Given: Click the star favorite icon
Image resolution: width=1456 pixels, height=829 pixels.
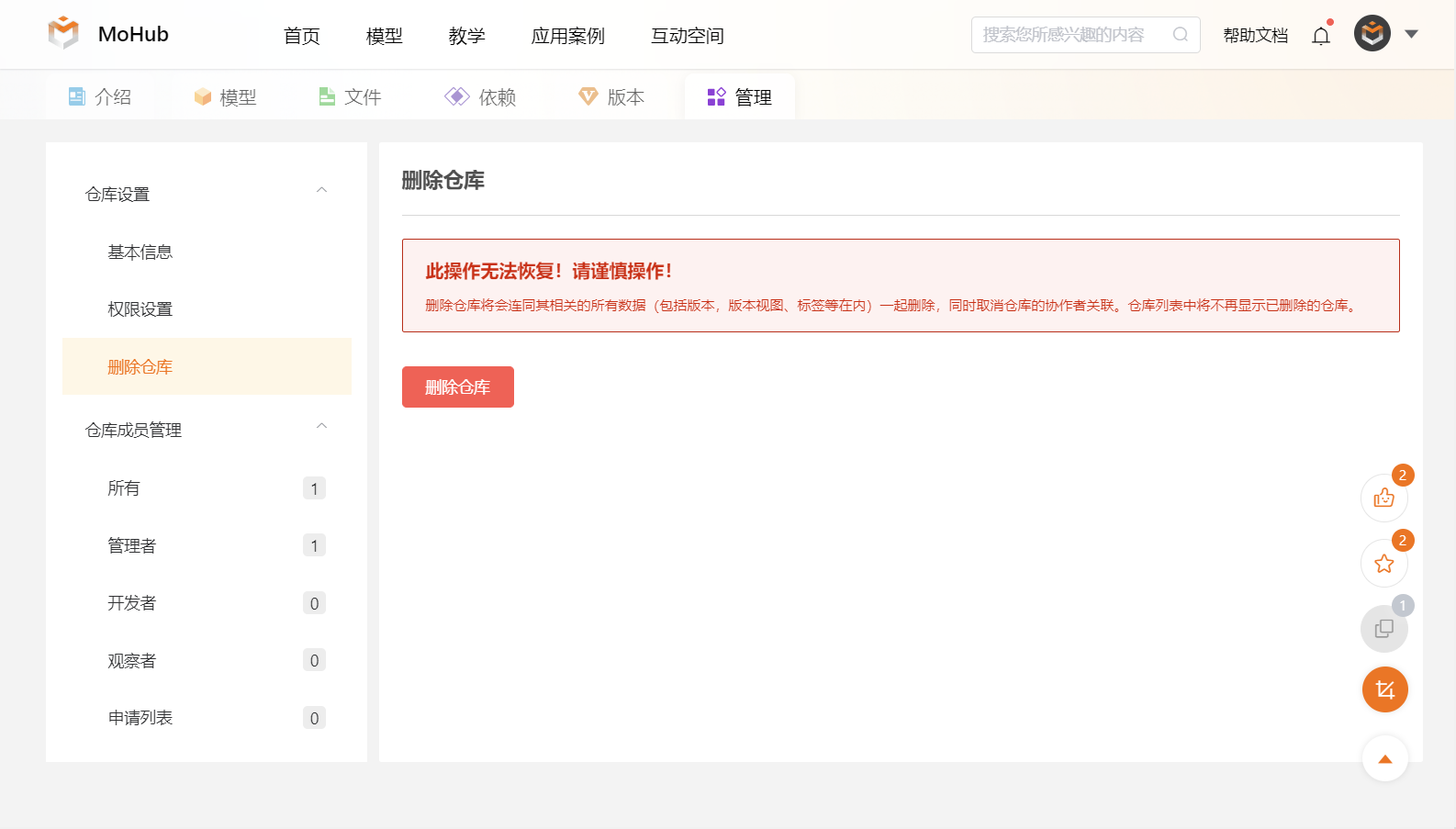Looking at the screenshot, I should 1384,563.
